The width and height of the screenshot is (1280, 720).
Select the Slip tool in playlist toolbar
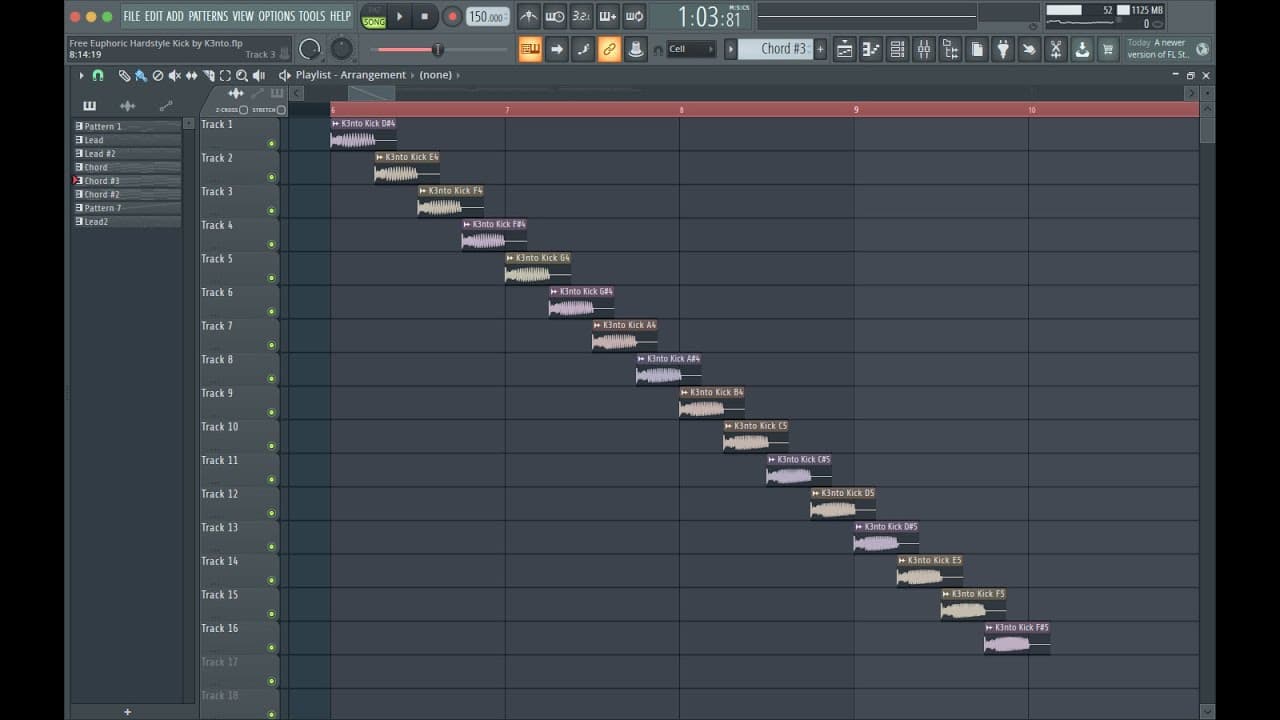pos(192,75)
